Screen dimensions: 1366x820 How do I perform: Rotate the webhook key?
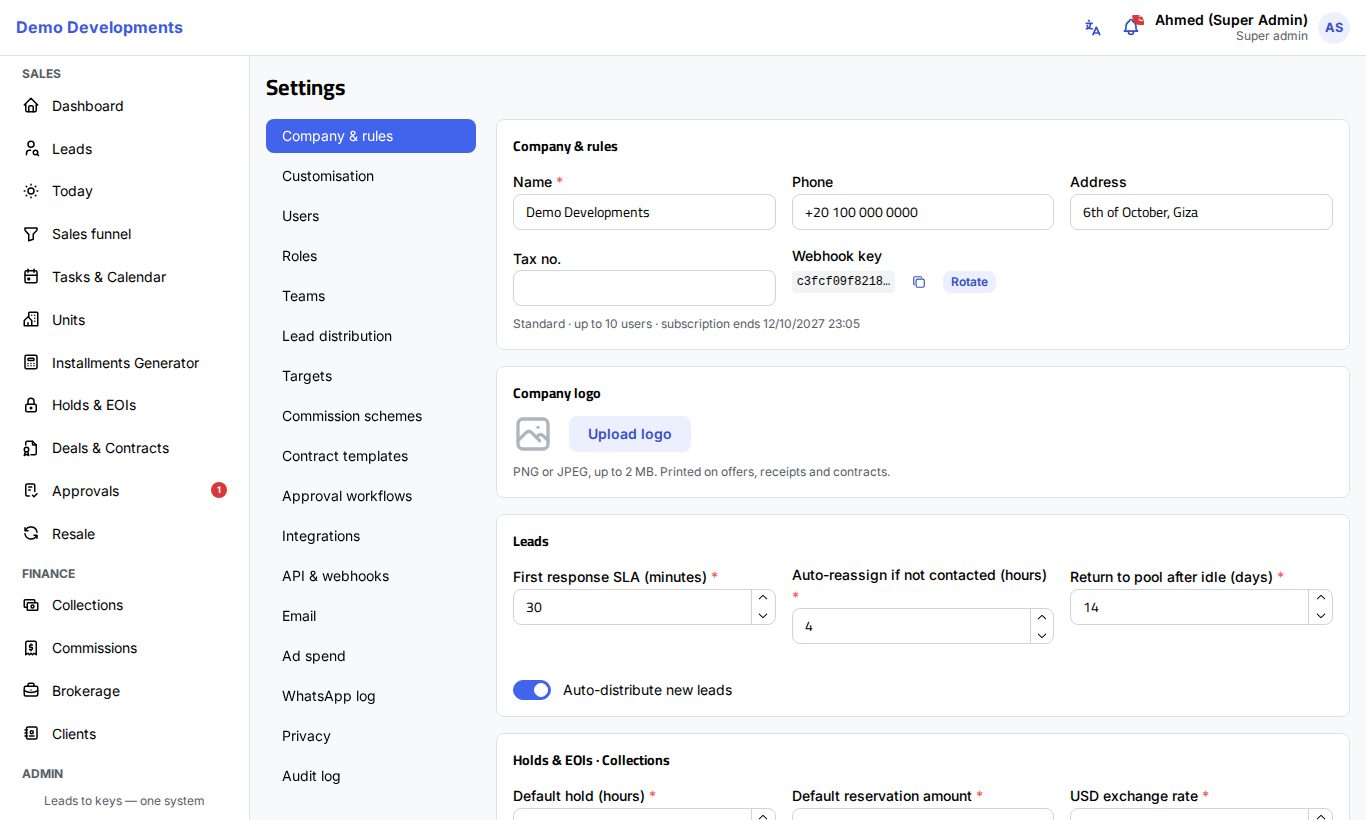(x=969, y=282)
